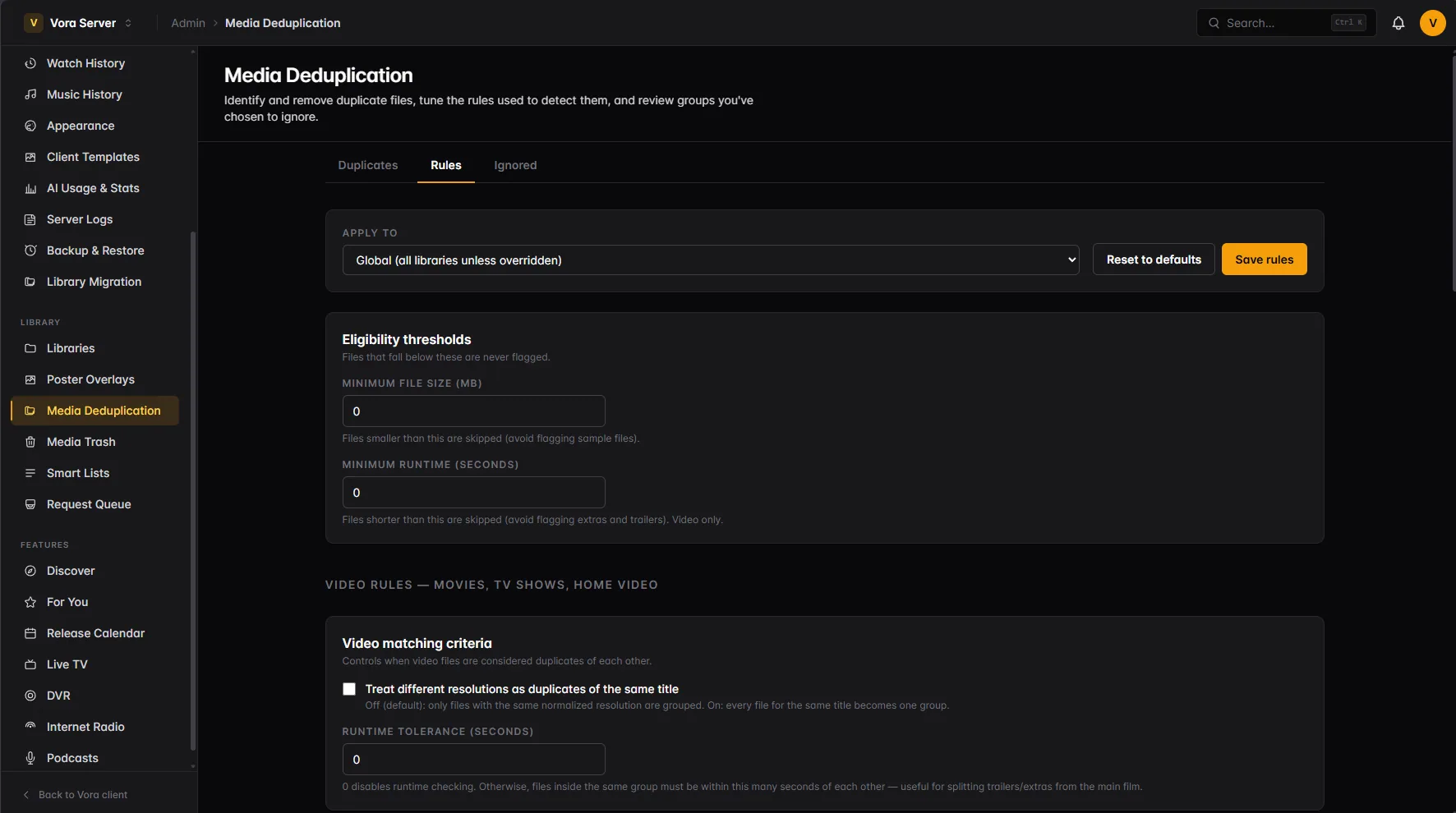
Task: Click the Internet Radio signal icon
Action: 30,727
